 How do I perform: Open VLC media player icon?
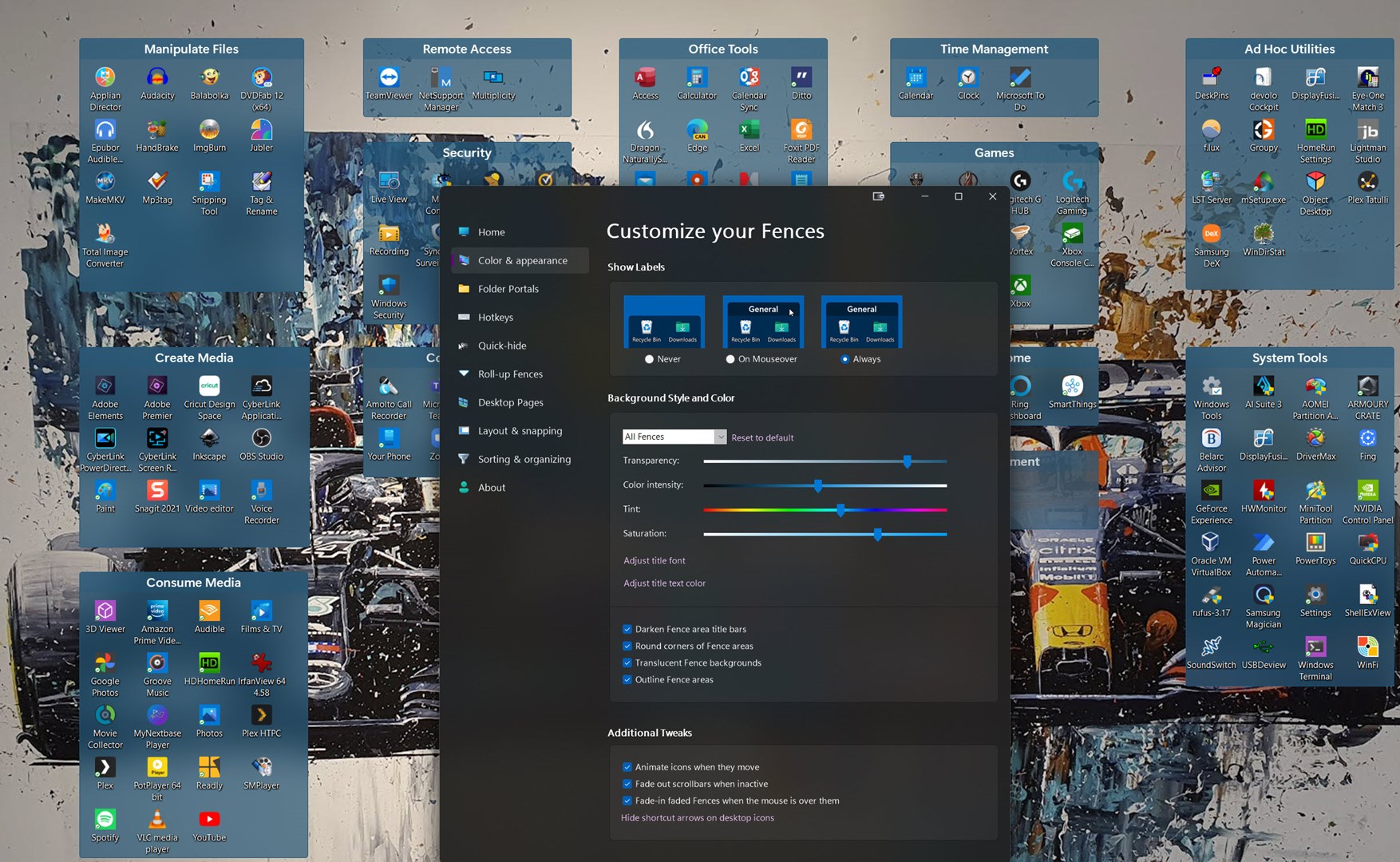(157, 831)
